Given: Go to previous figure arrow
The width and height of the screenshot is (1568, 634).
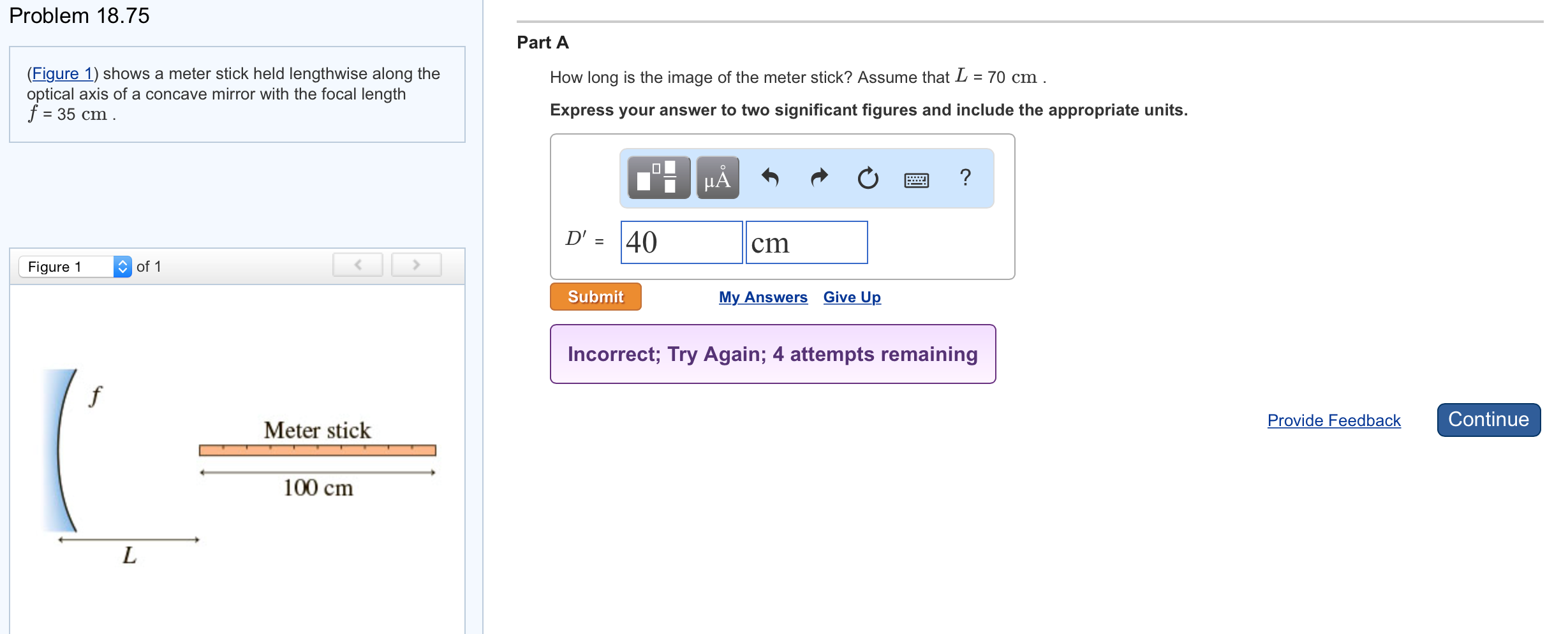Looking at the screenshot, I should (357, 265).
